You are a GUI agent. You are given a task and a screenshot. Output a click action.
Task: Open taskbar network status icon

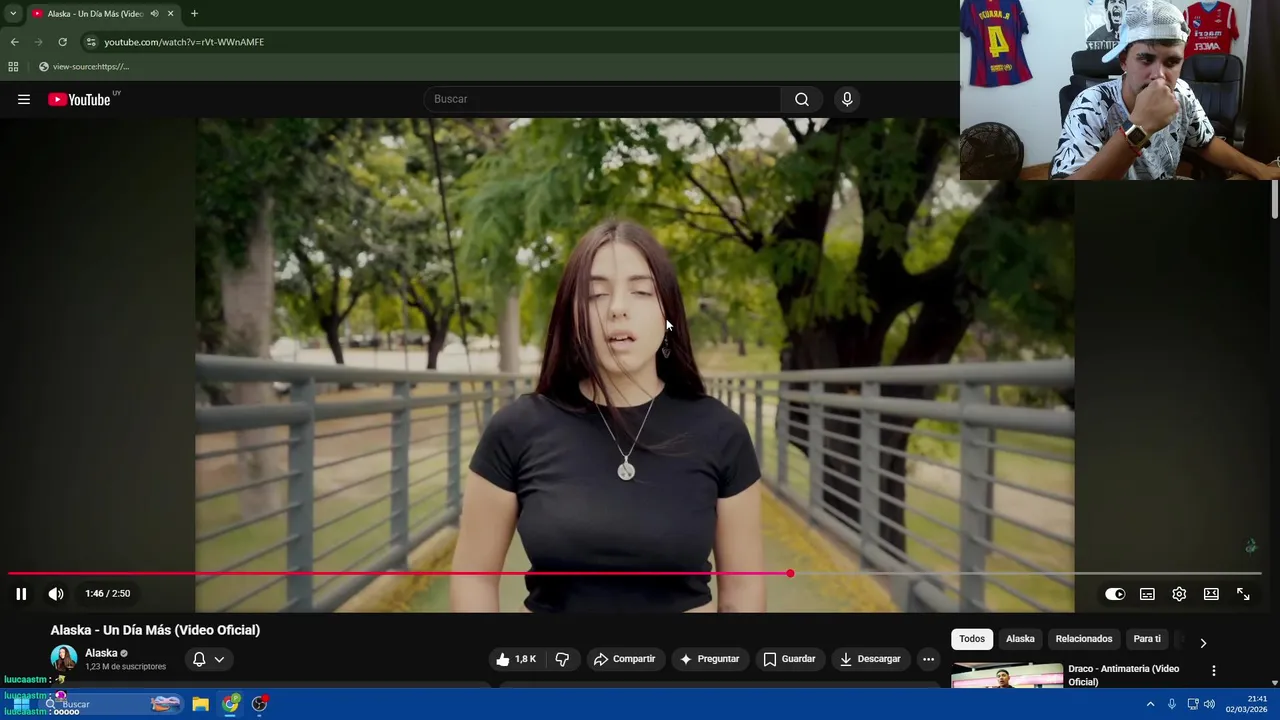[x=1192, y=704]
